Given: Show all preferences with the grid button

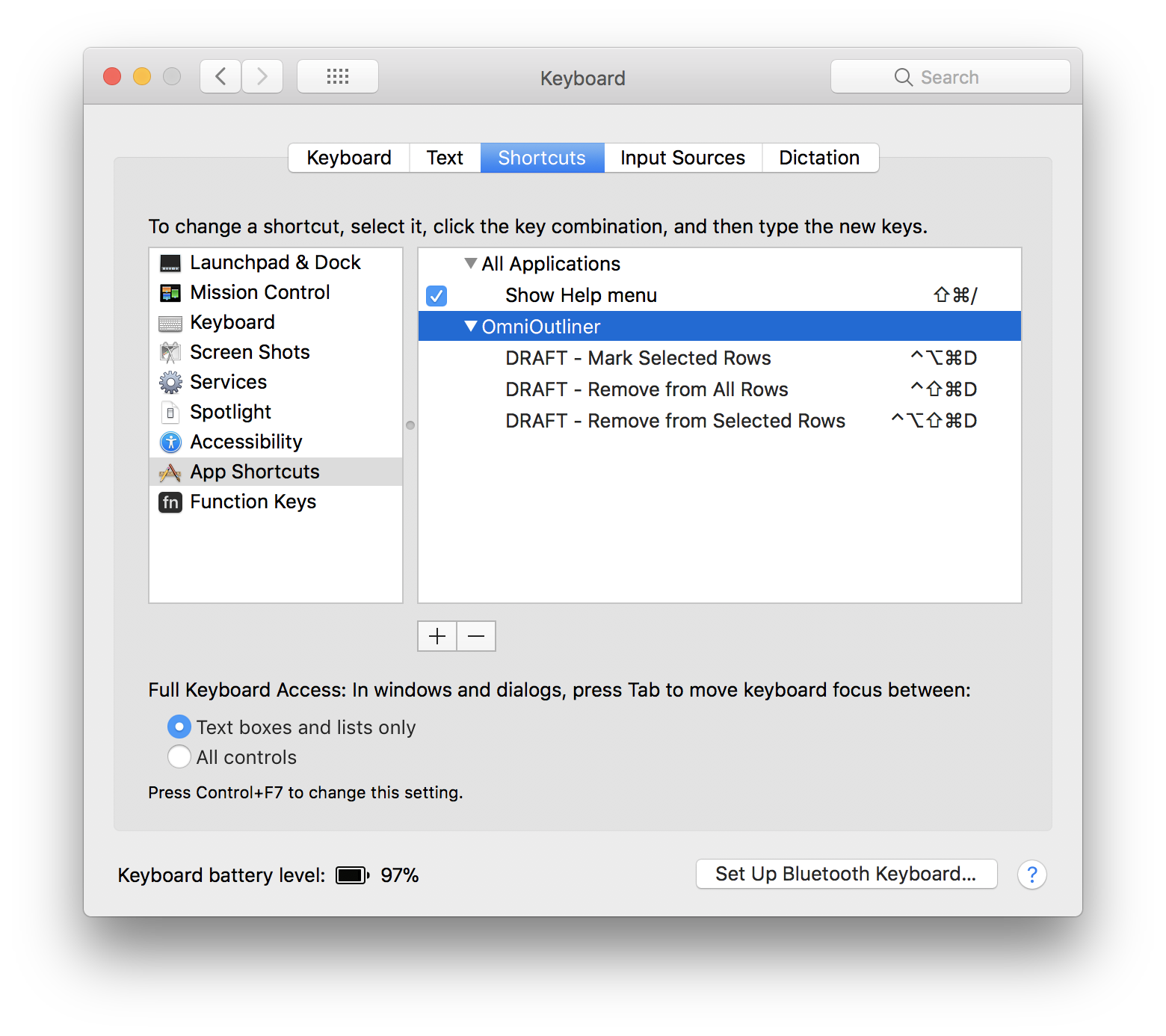Looking at the screenshot, I should point(338,76).
